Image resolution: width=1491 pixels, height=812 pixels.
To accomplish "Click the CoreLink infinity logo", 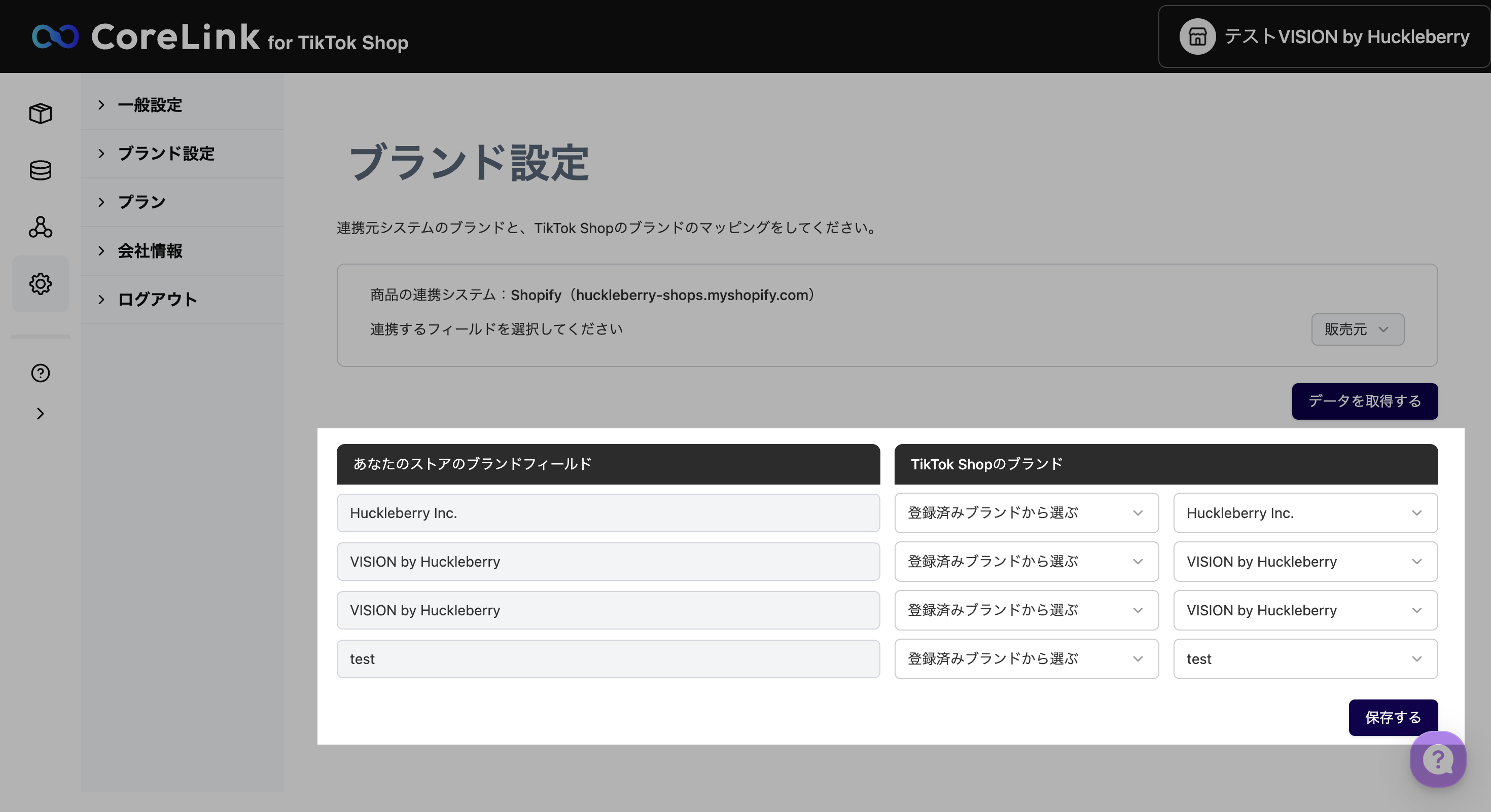I will (x=55, y=36).
